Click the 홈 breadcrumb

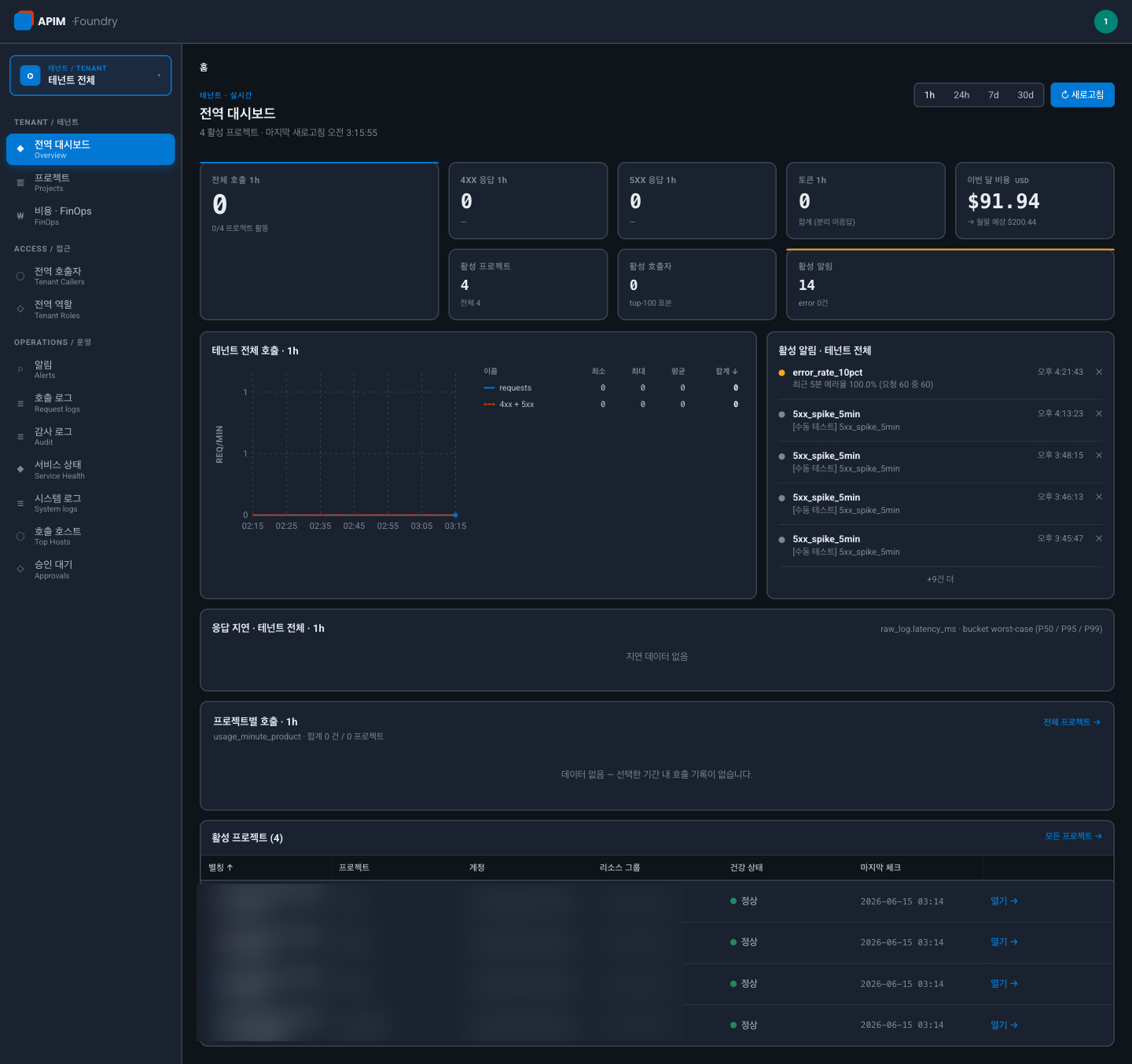204,68
